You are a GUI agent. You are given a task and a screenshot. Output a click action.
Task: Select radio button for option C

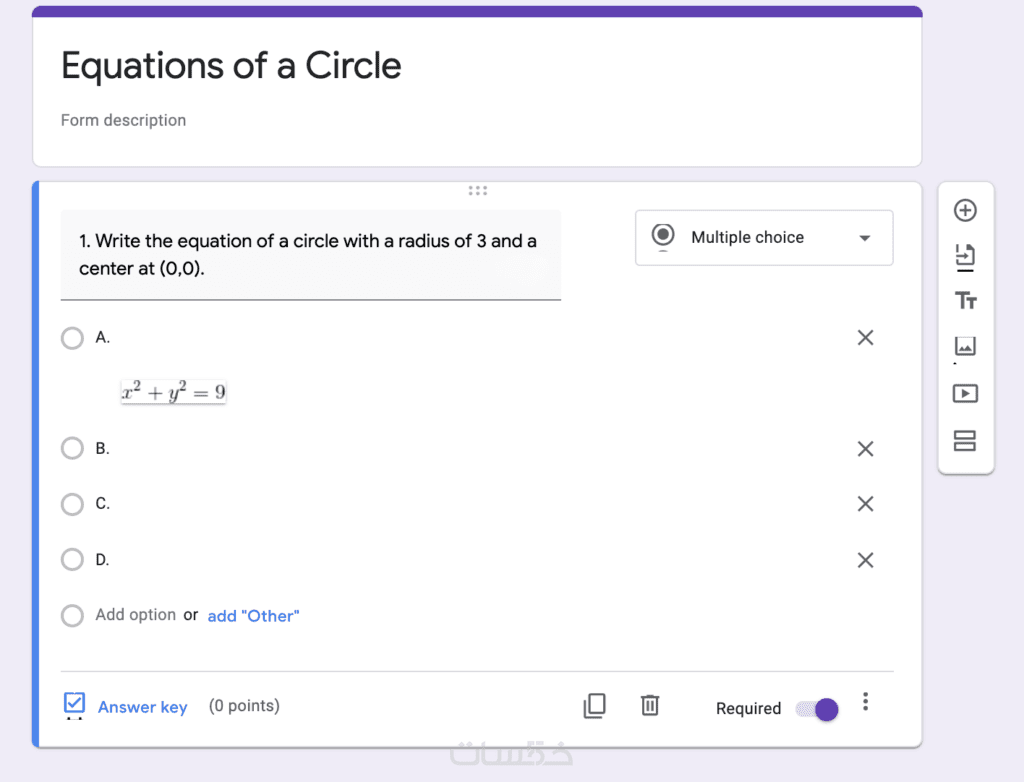tap(72, 504)
